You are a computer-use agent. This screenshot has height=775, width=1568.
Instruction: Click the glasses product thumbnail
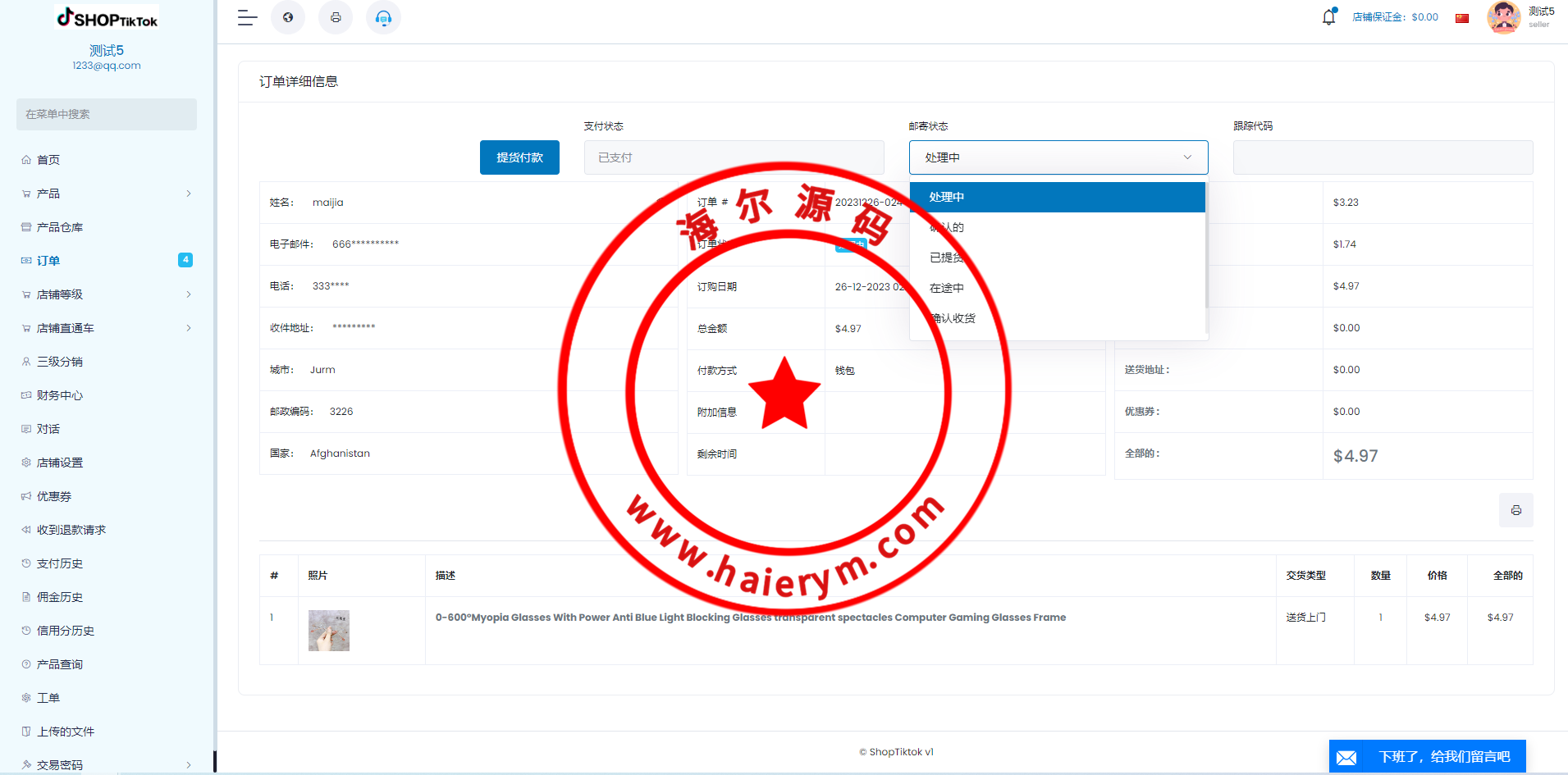click(x=329, y=631)
